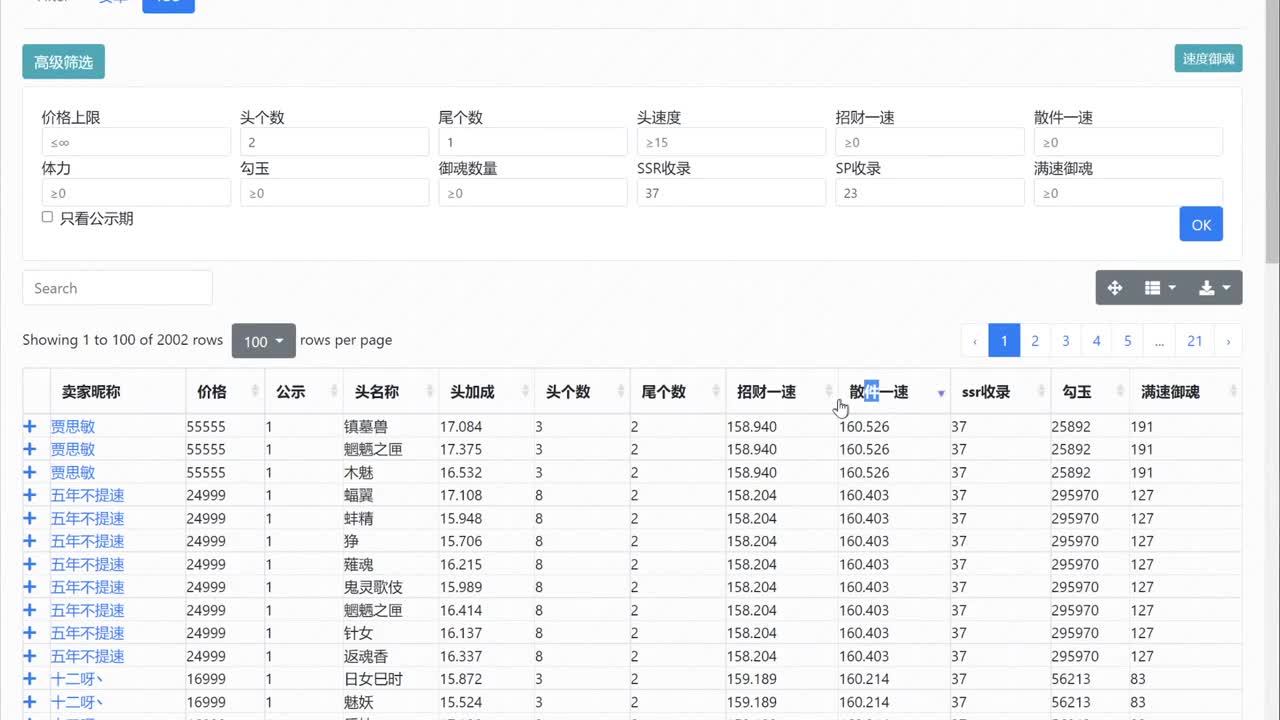Click the 体力 input field
The height and width of the screenshot is (720, 1280).
[x=136, y=193]
